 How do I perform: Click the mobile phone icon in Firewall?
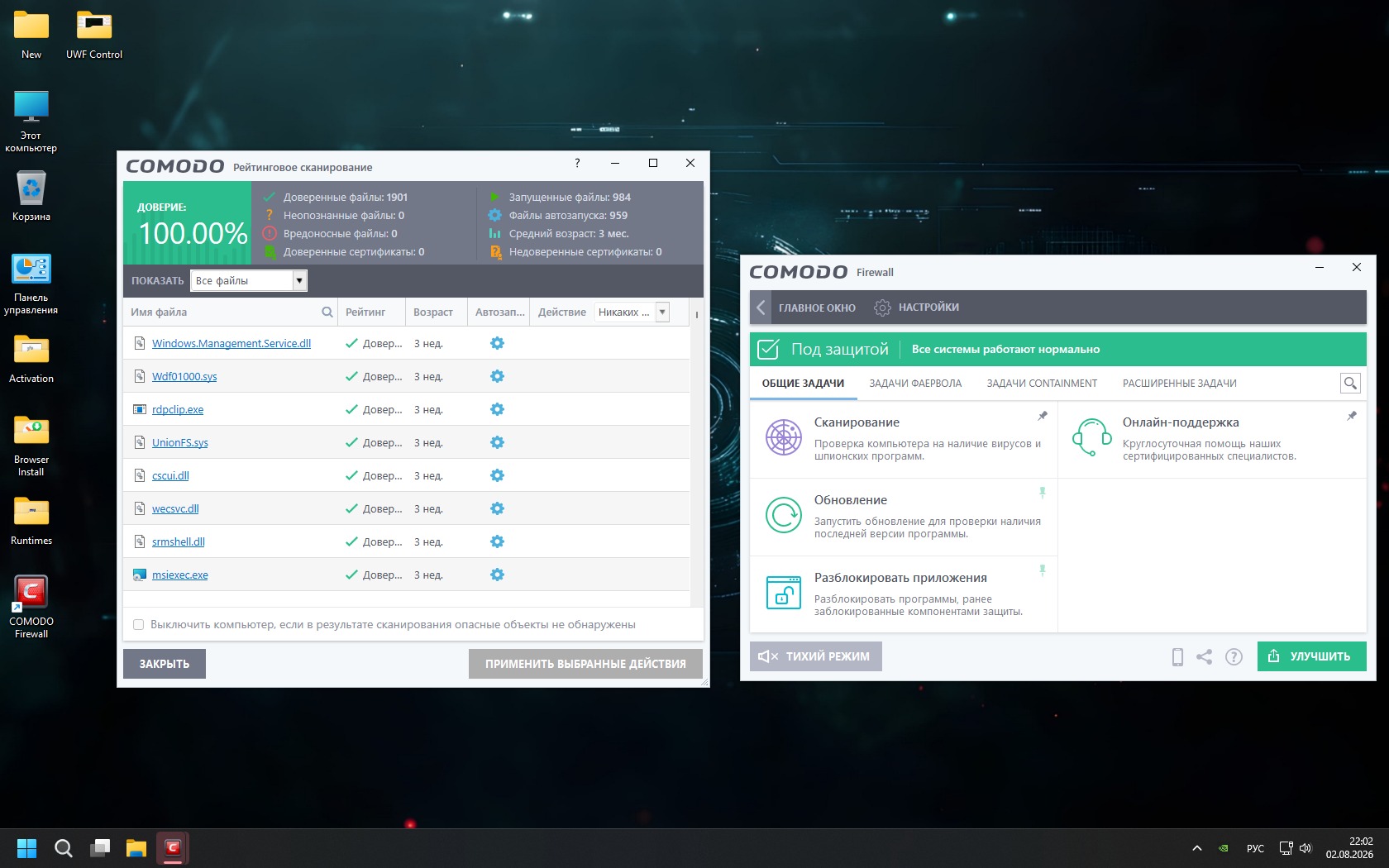point(1177,657)
